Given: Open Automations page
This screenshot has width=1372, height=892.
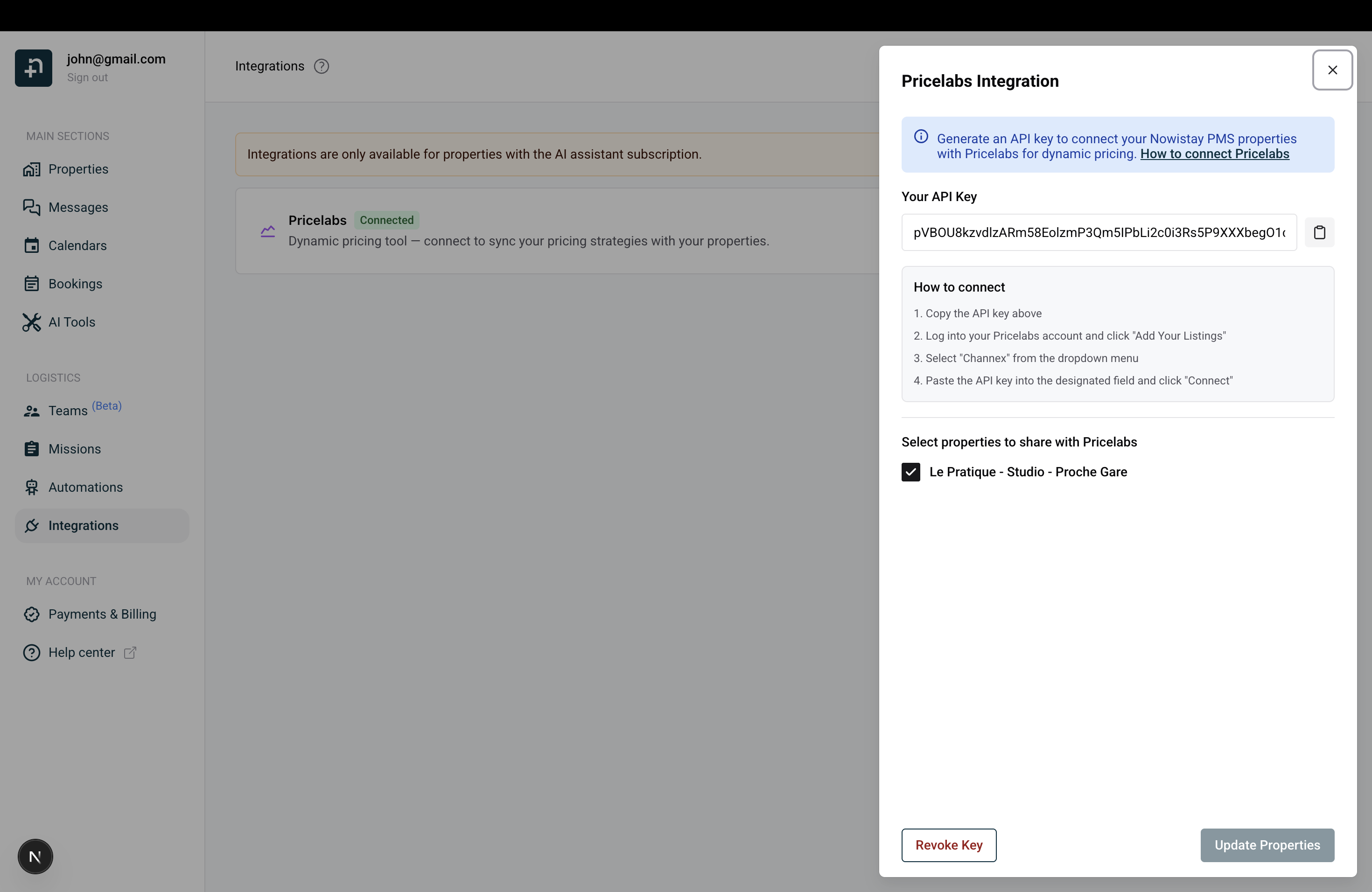Looking at the screenshot, I should (x=102, y=488).
